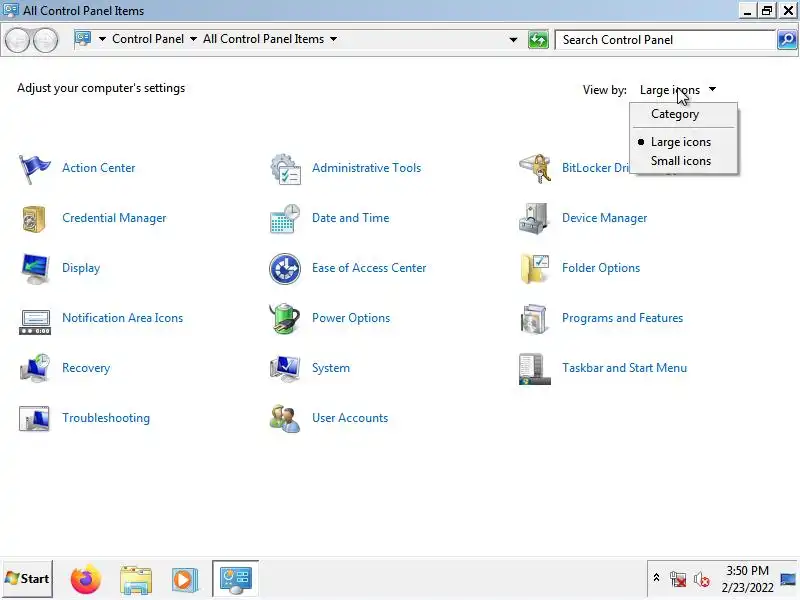Click the Device Manager link
Screen dimensions: 800x600
(604, 218)
